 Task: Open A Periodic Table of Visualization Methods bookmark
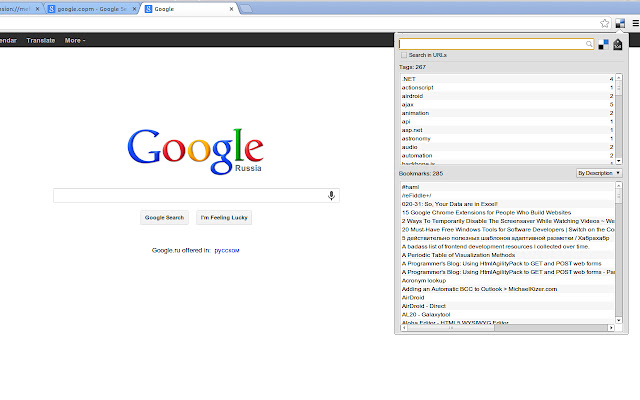pyautogui.click(x=507, y=255)
